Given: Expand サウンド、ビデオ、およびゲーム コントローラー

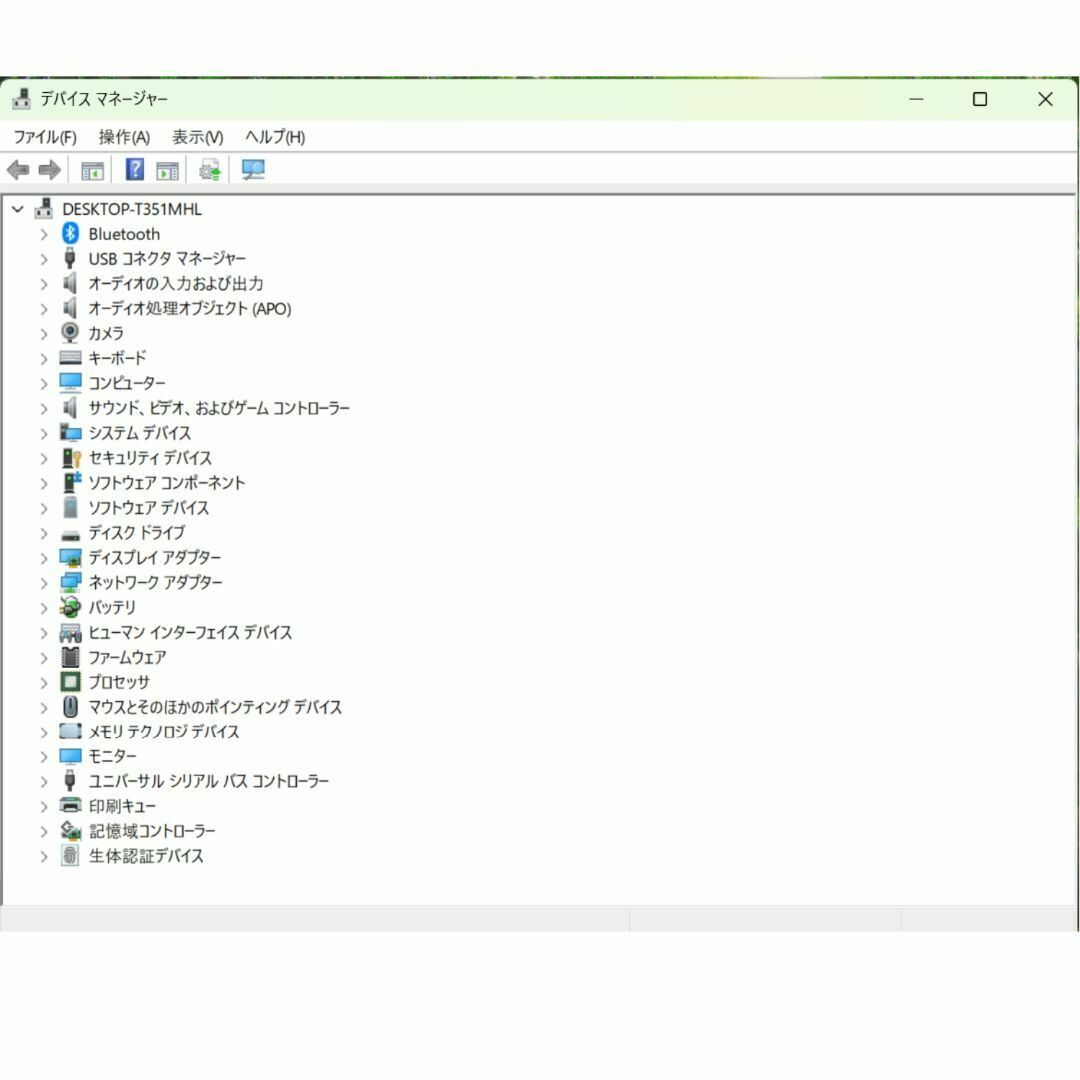Looking at the screenshot, I should point(44,408).
